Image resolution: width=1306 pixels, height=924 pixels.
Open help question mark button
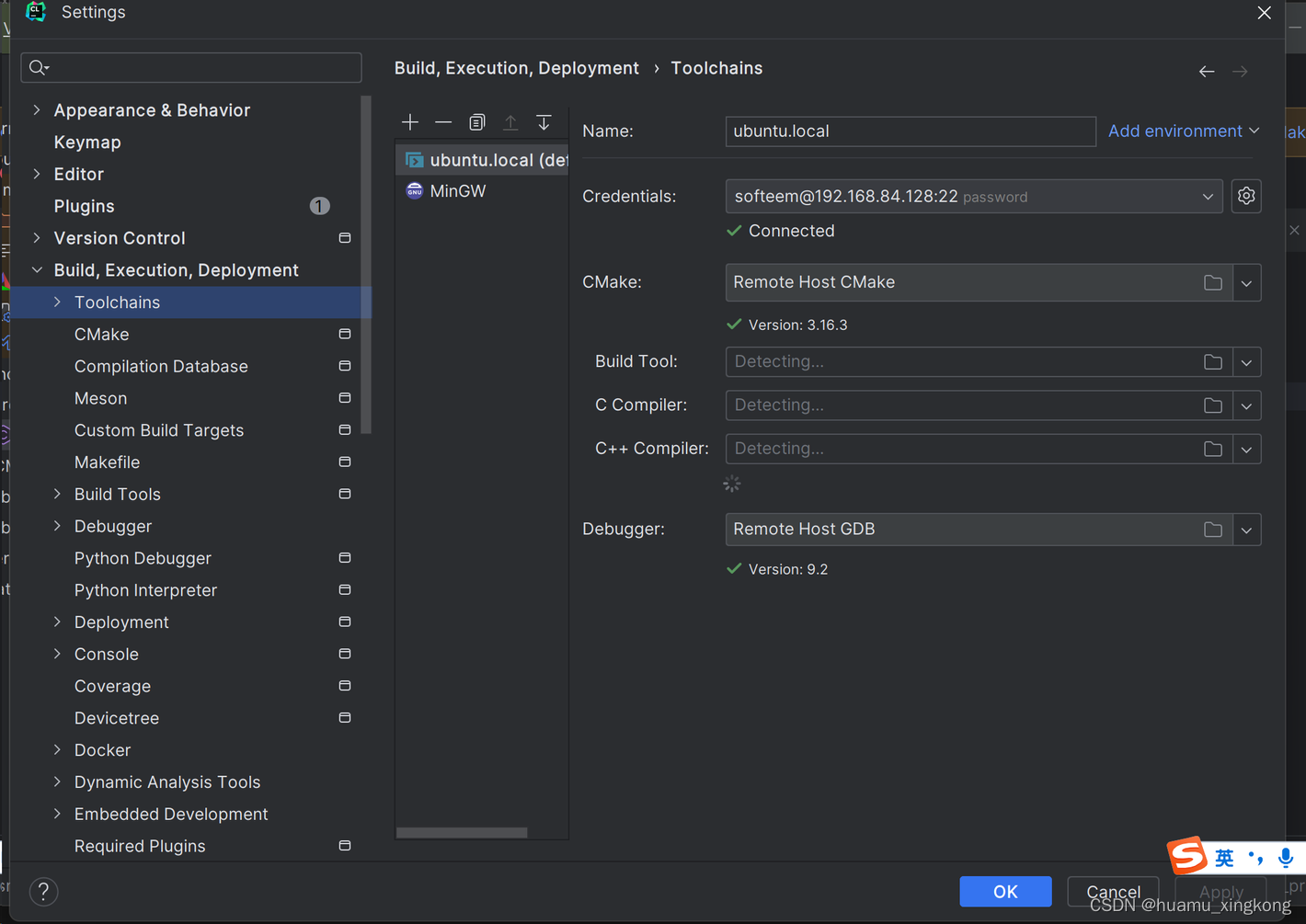pyautogui.click(x=43, y=891)
